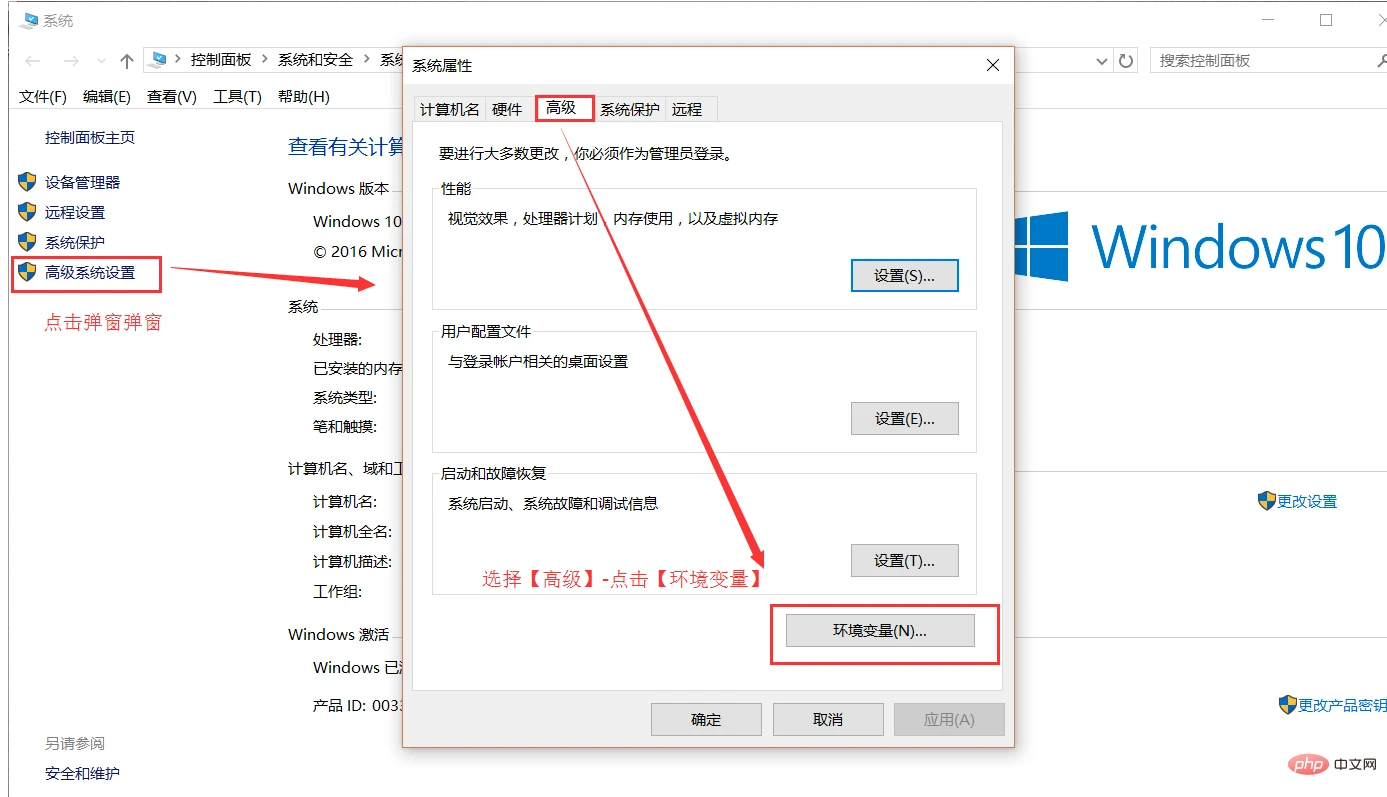
Task: Refresh the address bar
Action: (x=1125, y=60)
